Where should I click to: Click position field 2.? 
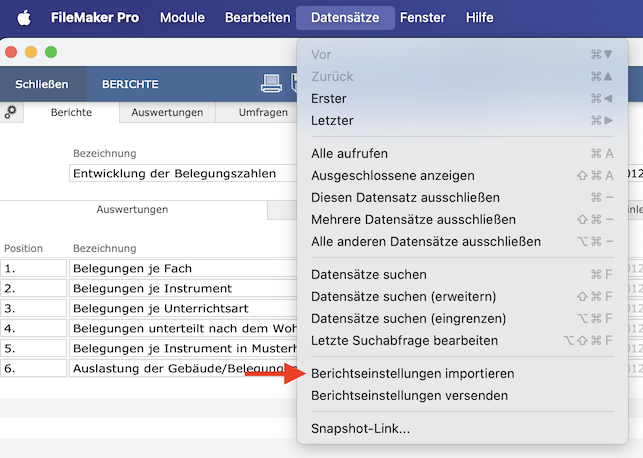pyautogui.click(x=33, y=289)
